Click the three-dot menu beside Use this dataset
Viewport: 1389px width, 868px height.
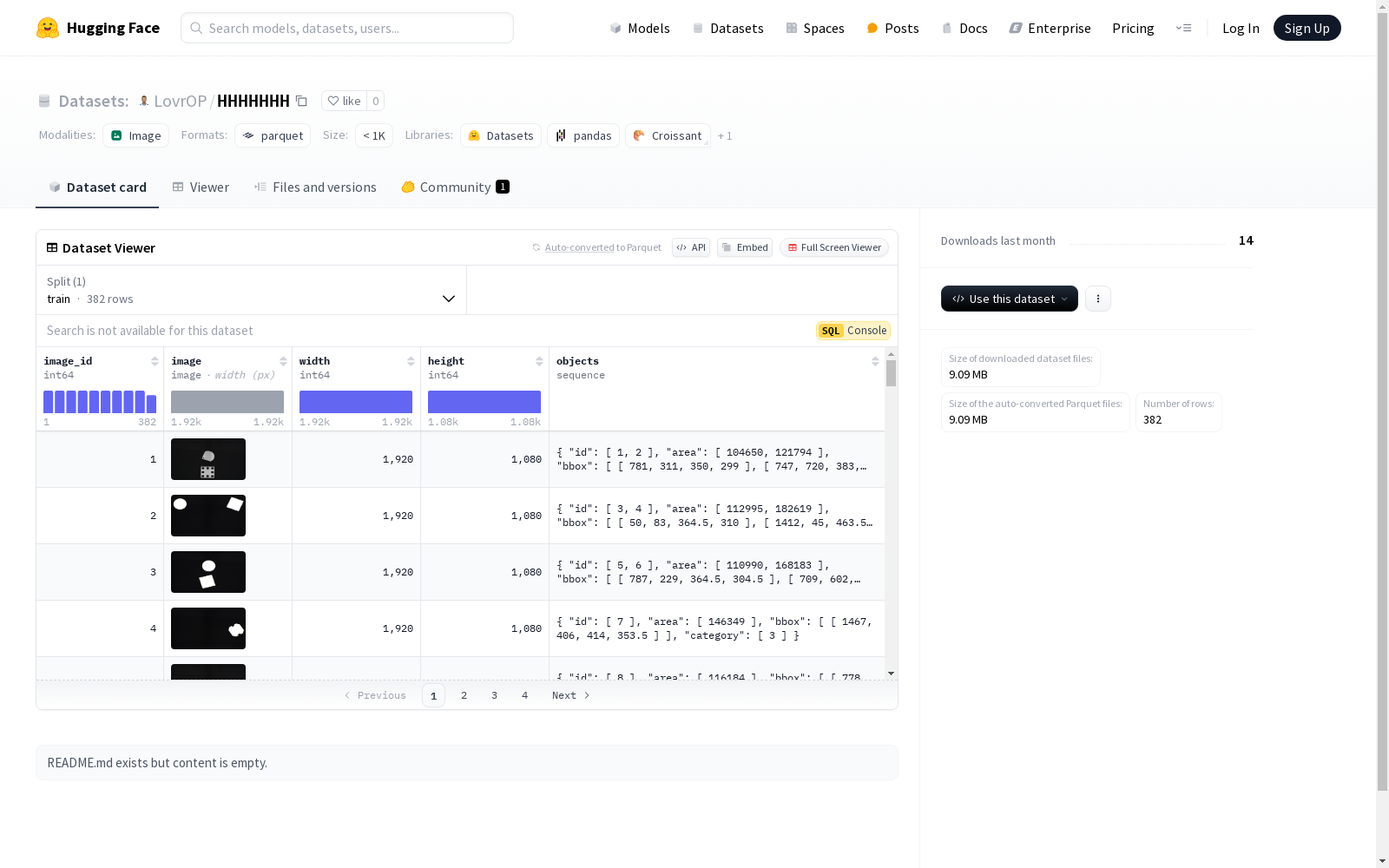(x=1098, y=299)
